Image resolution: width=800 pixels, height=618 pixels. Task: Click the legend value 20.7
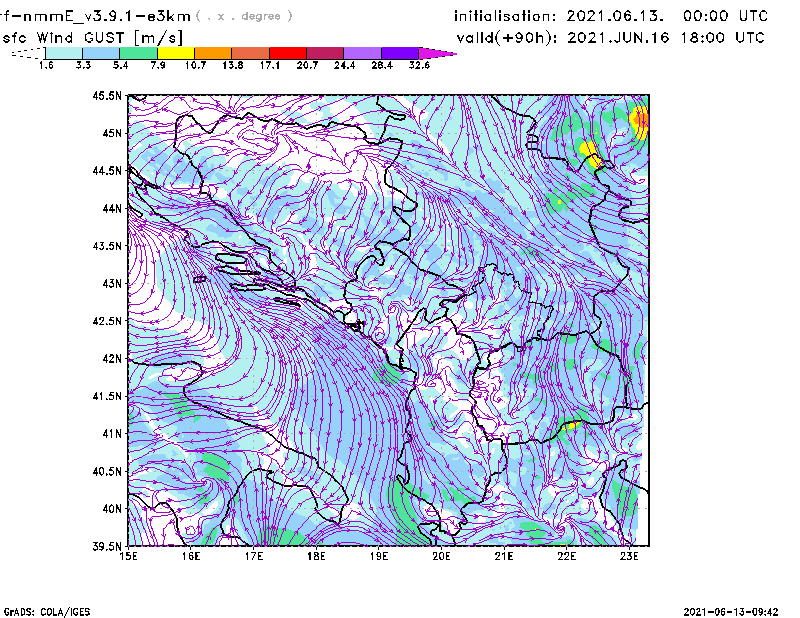pyautogui.click(x=307, y=65)
